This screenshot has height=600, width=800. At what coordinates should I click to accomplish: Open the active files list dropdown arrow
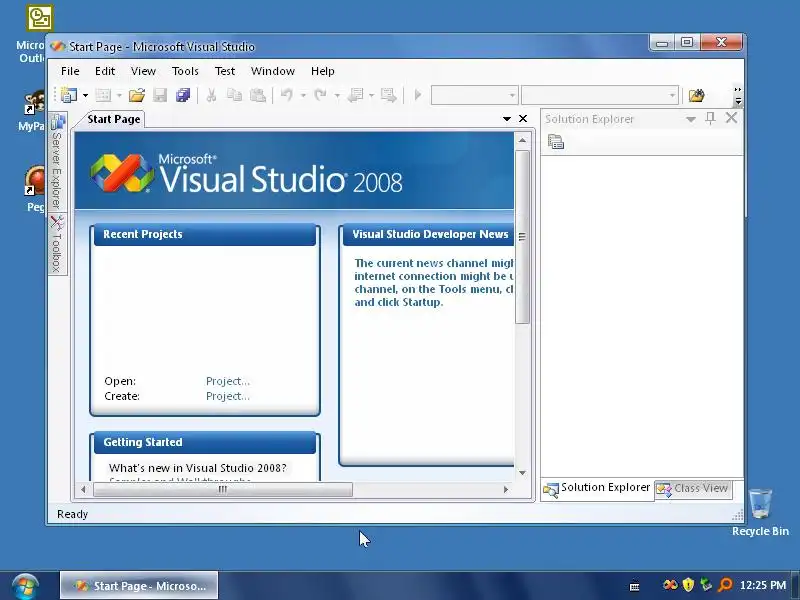pyautogui.click(x=507, y=119)
